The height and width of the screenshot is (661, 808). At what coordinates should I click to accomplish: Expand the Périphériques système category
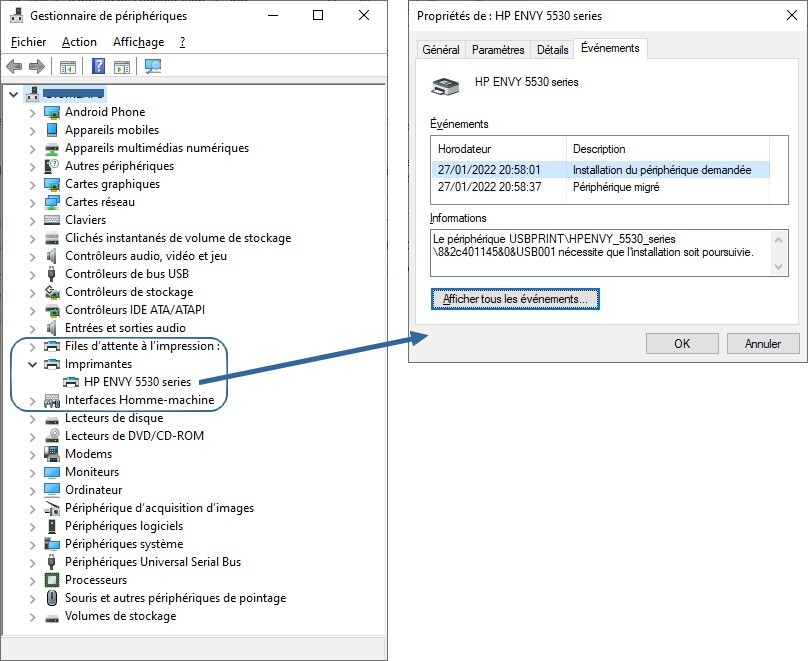click(32, 545)
